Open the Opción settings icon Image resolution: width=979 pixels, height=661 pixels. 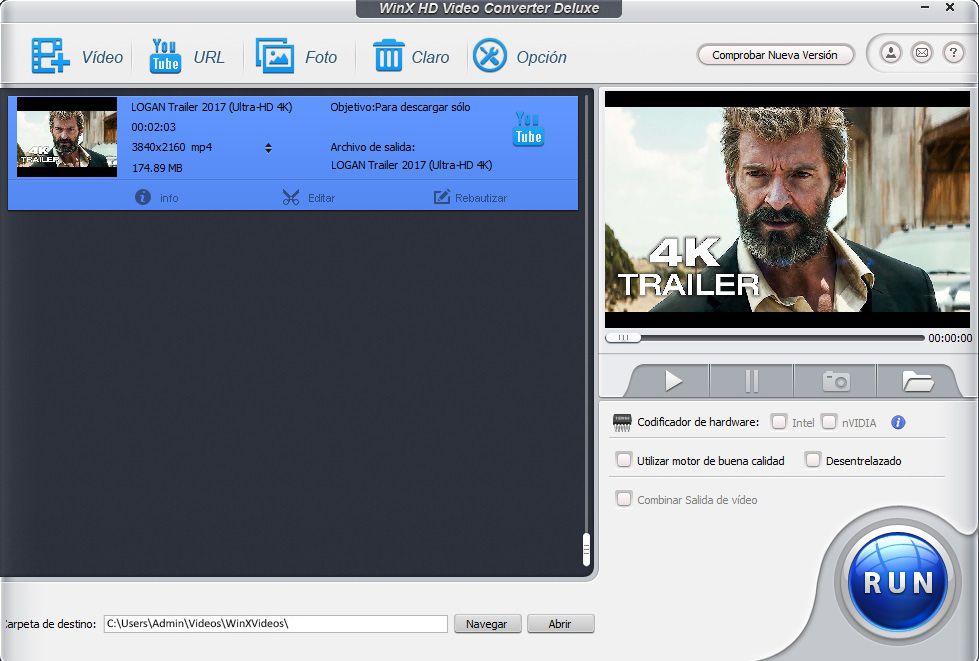point(490,56)
